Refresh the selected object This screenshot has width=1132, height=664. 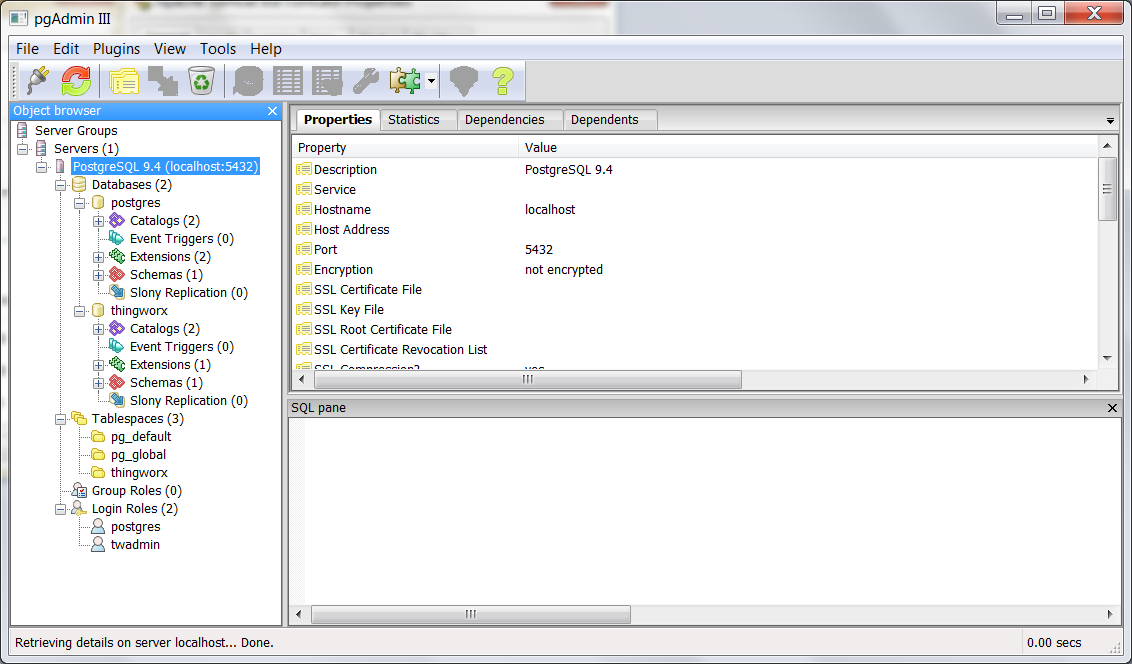76,81
